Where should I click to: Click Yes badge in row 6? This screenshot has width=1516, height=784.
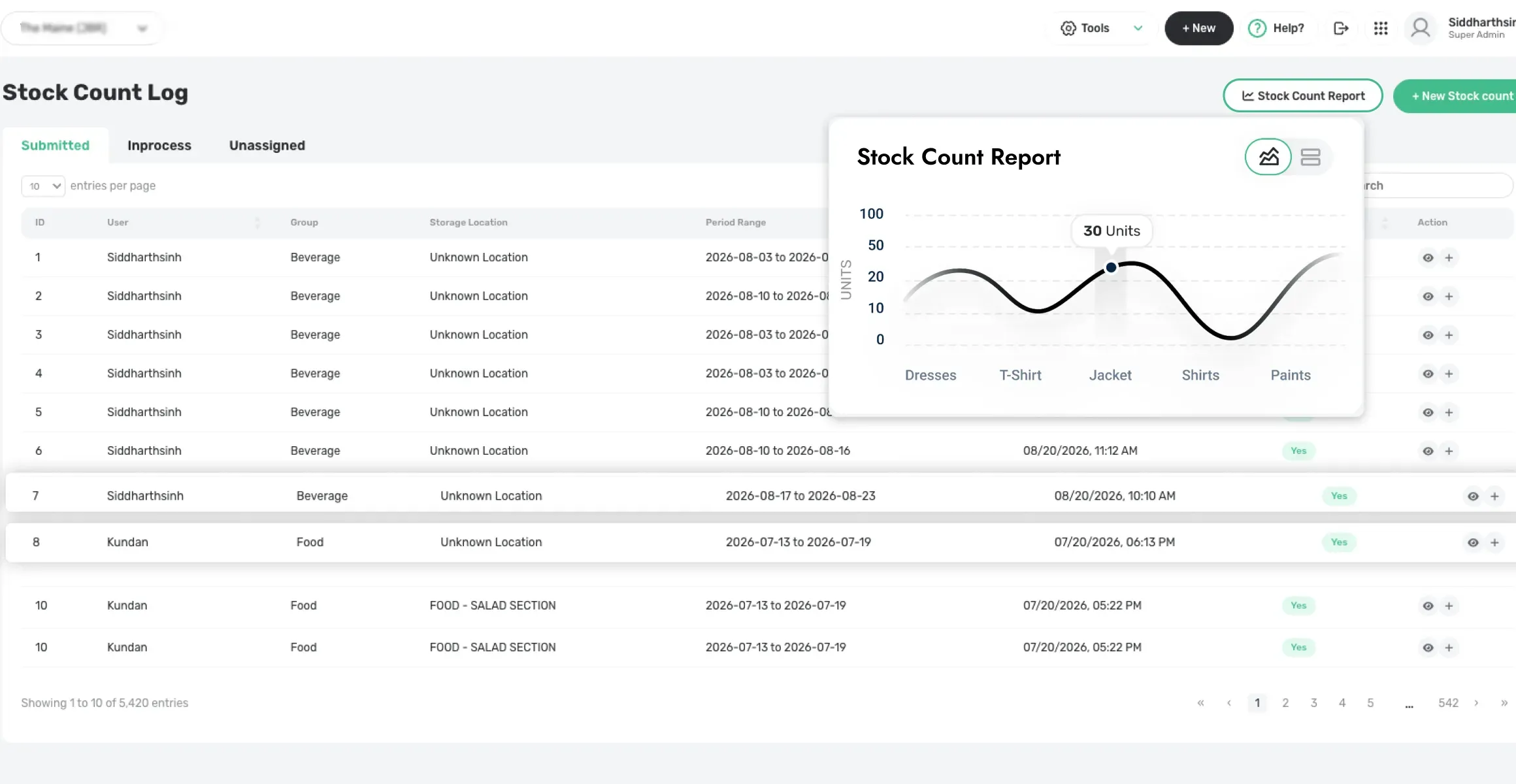click(1298, 451)
